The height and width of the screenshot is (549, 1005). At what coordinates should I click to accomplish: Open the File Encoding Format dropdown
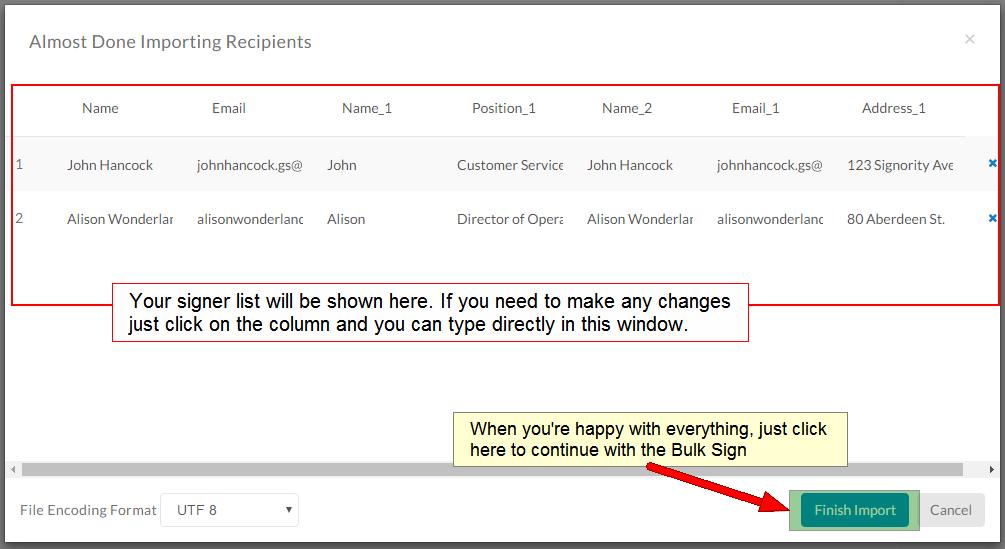229,510
